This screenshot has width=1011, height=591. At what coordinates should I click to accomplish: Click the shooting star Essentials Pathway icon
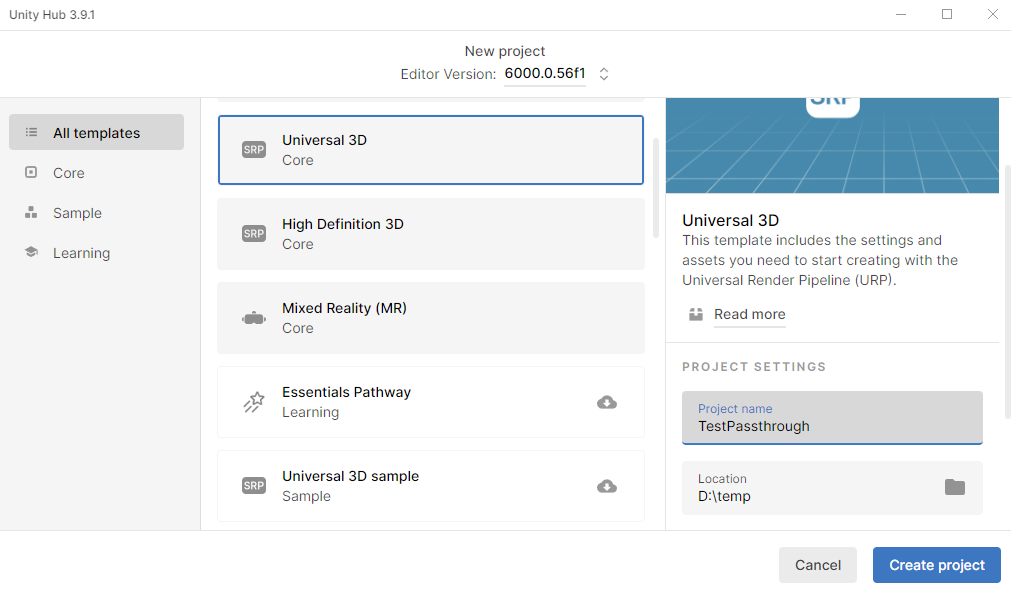(254, 402)
